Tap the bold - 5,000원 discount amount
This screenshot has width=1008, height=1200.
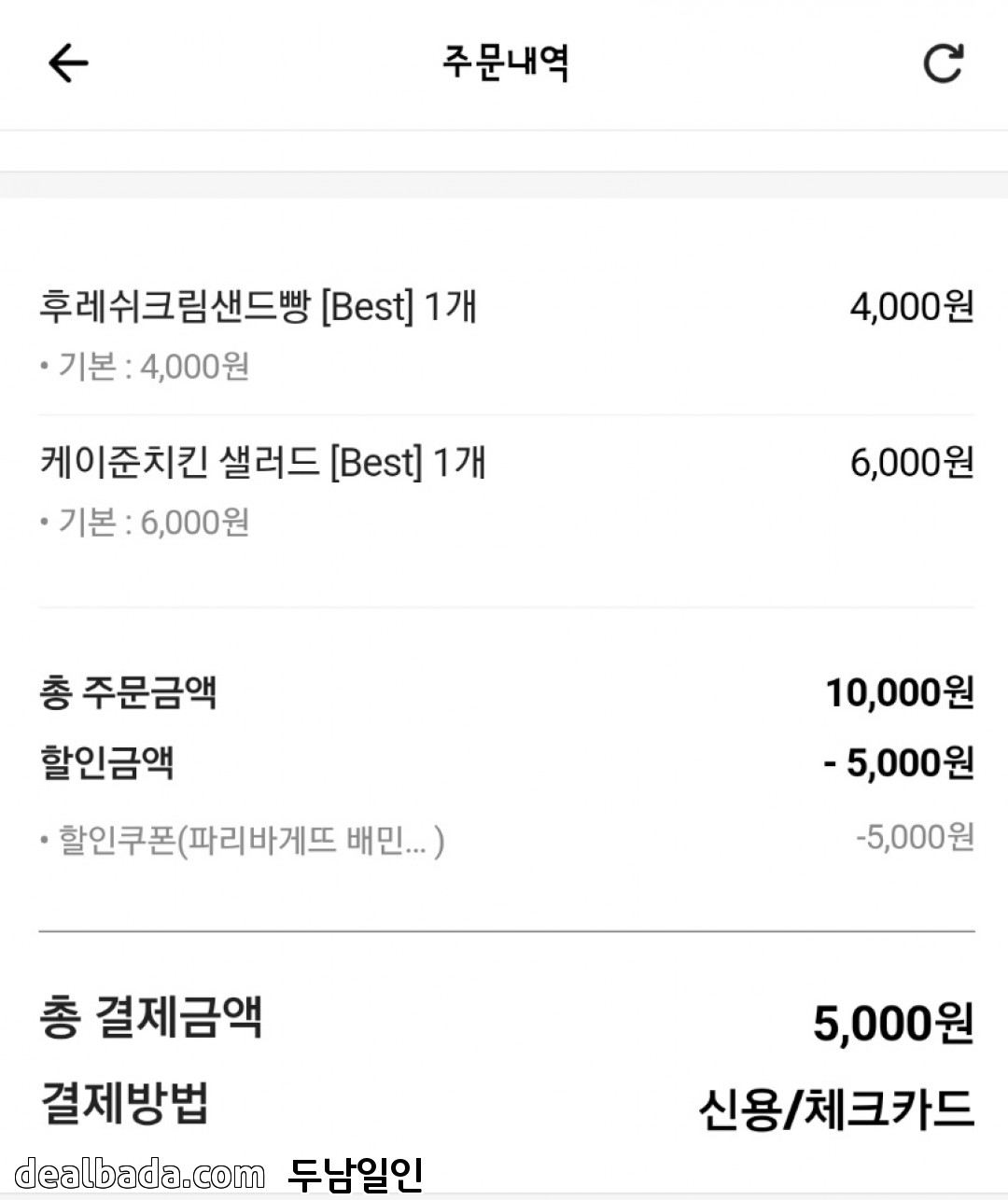point(898,763)
